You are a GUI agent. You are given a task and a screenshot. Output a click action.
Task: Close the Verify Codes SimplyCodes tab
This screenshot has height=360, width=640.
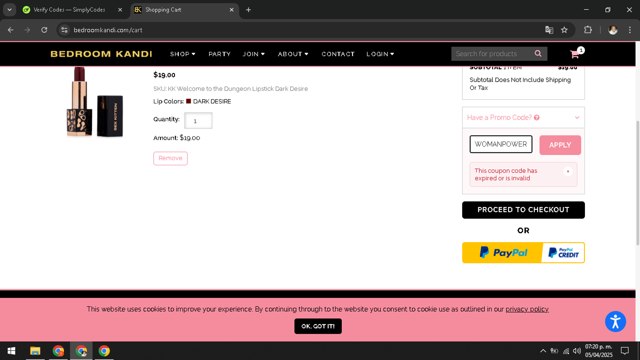click(x=120, y=10)
